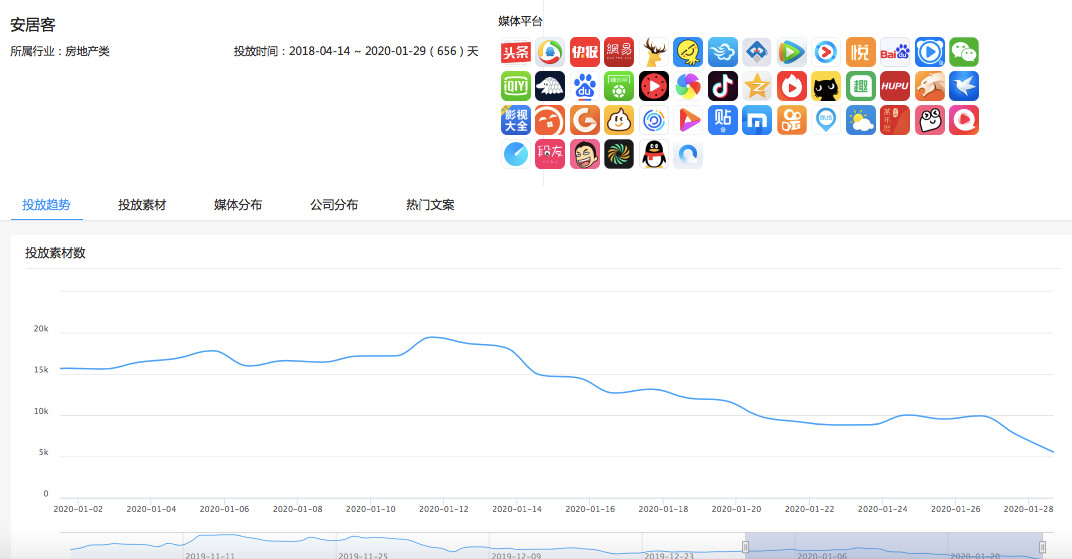Select the Baidu logo icon
This screenshot has height=559, width=1072.
pyautogui.click(x=895, y=52)
